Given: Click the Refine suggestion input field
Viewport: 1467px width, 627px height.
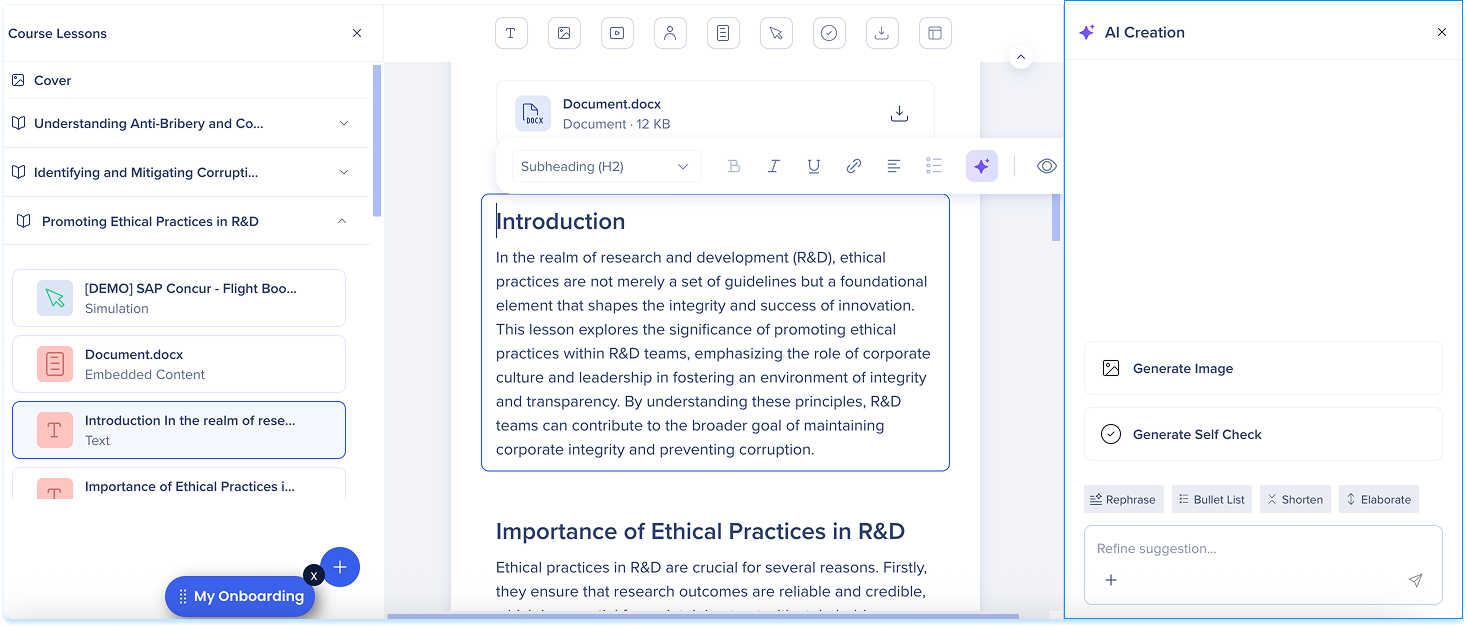Looking at the screenshot, I should pos(1250,548).
